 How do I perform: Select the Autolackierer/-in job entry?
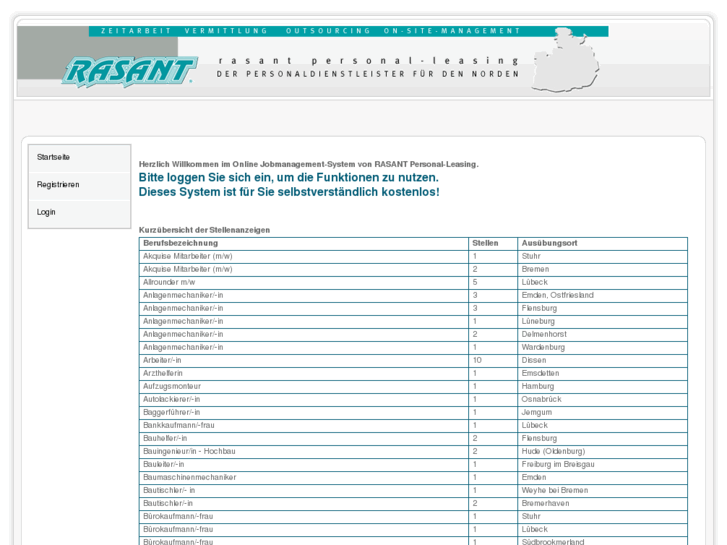coord(413,399)
